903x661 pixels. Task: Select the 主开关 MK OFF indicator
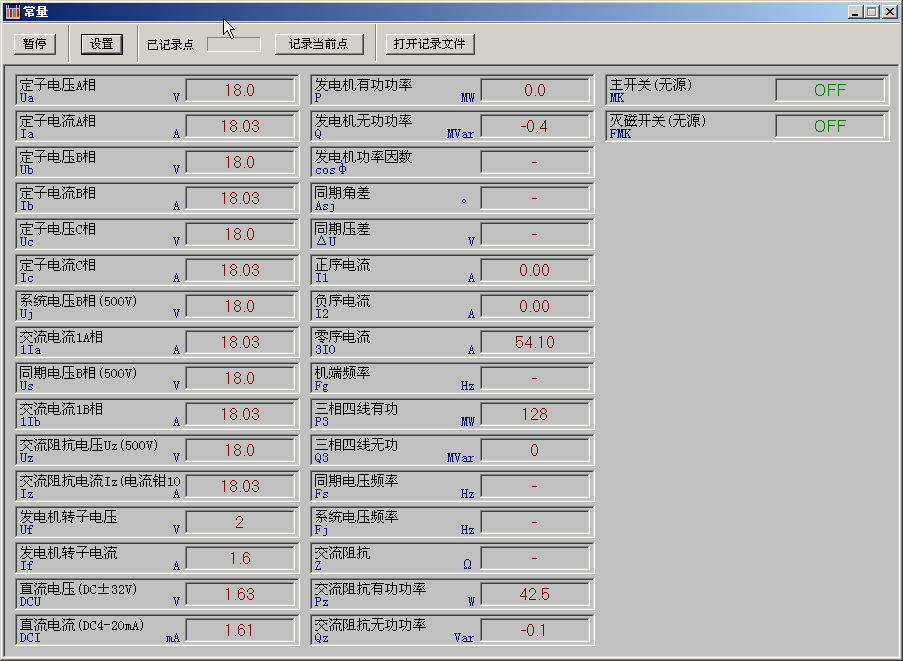click(829, 90)
